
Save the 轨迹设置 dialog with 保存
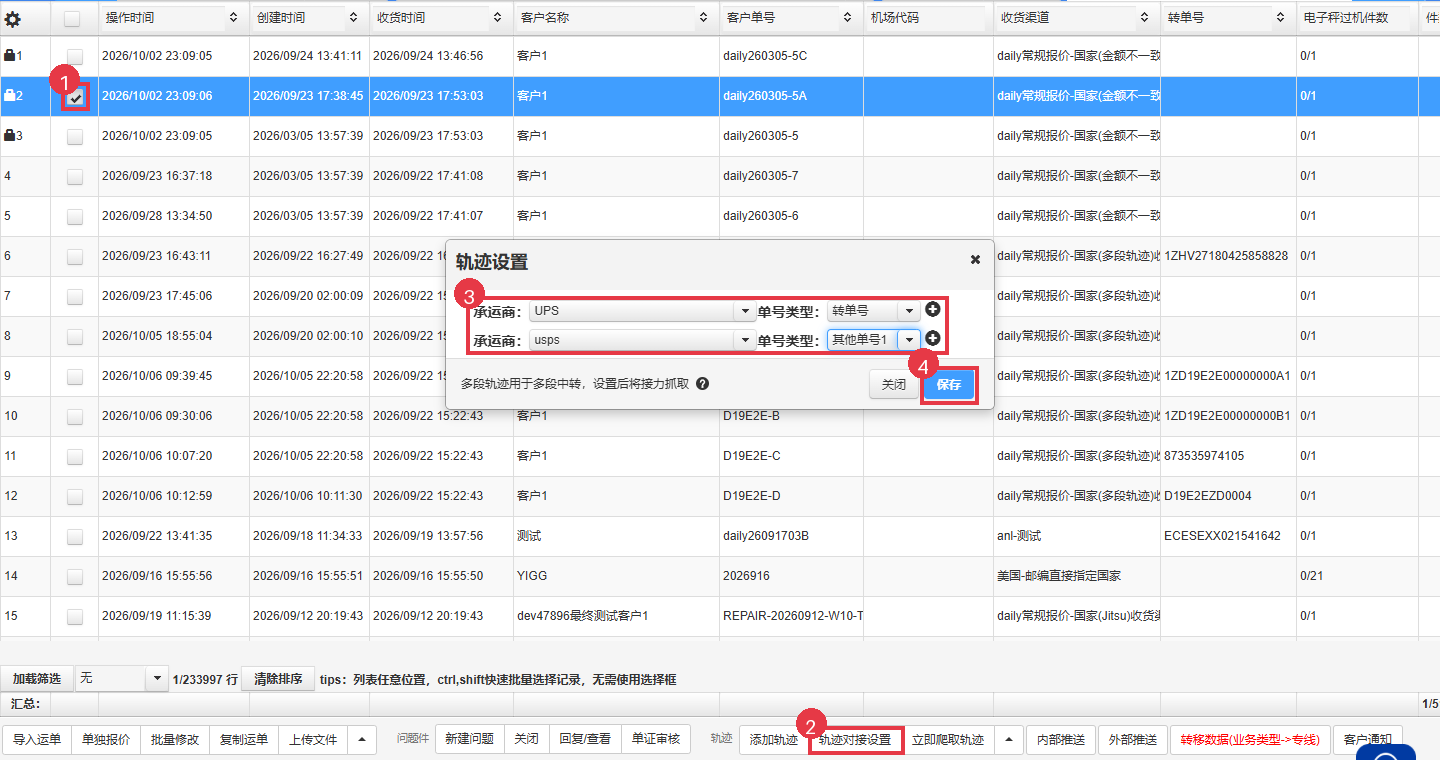point(948,385)
